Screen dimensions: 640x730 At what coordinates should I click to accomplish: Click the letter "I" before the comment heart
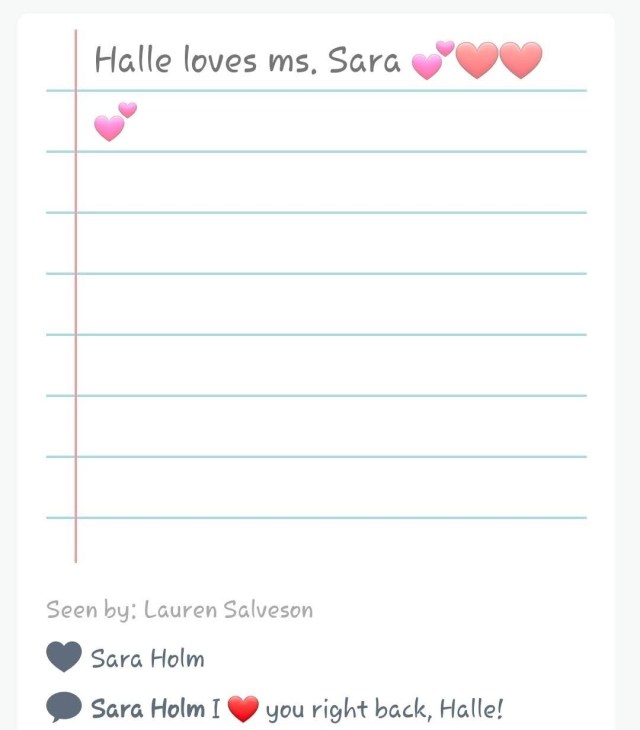(x=215, y=710)
